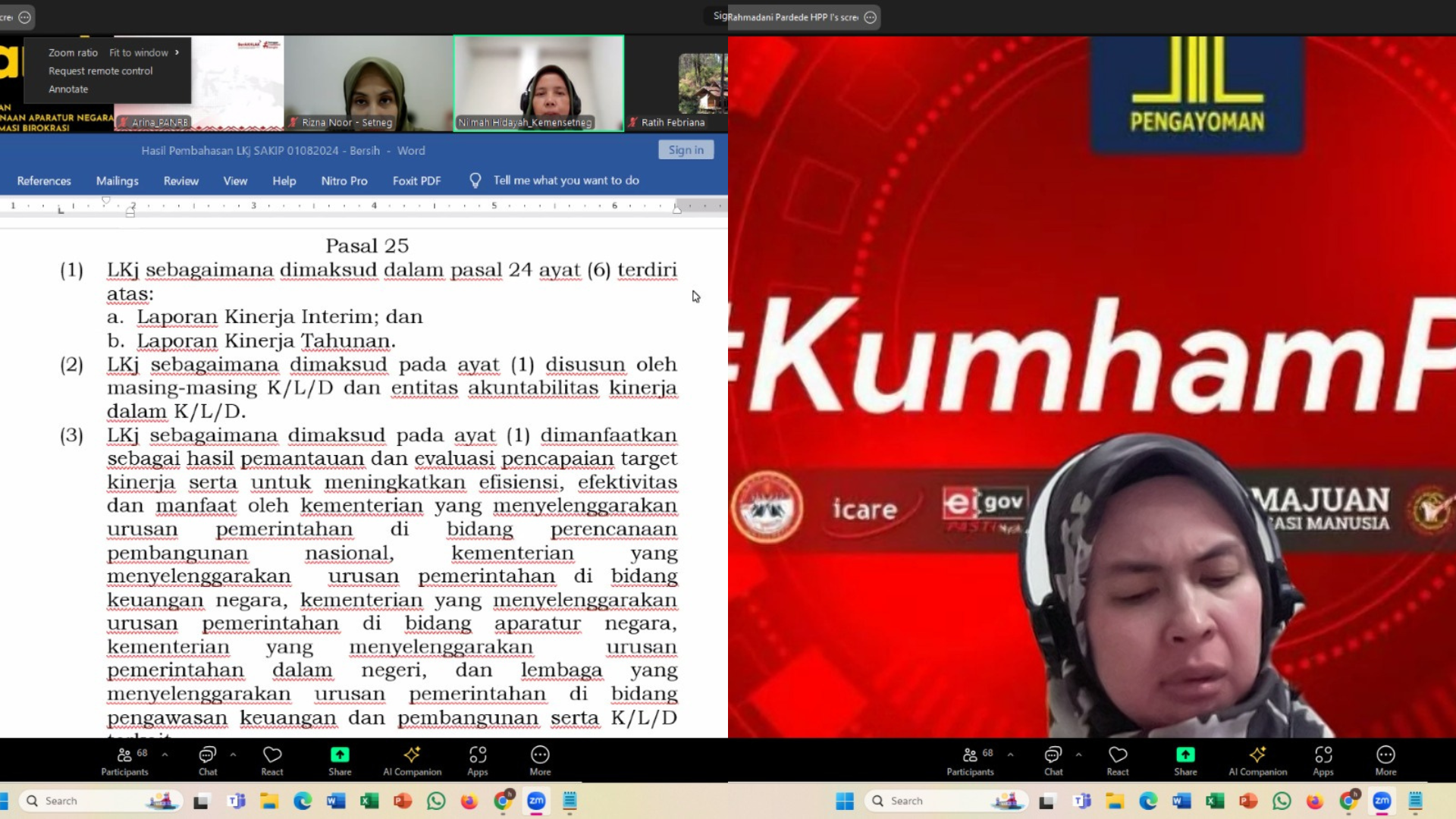Viewport: 1456px width, 819px height.
Task: Open the Mailings tab in Word
Action: [118, 180]
